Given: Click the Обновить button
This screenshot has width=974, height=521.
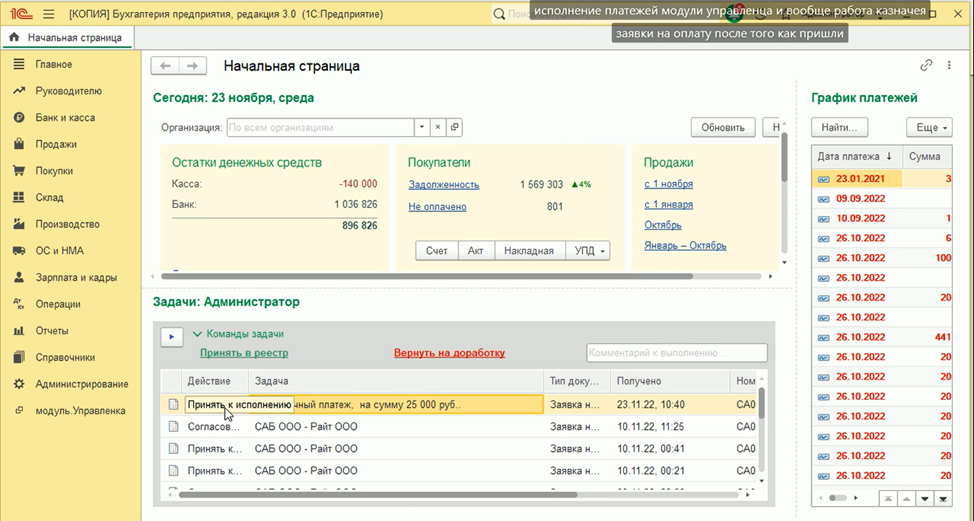Looking at the screenshot, I should 723,127.
